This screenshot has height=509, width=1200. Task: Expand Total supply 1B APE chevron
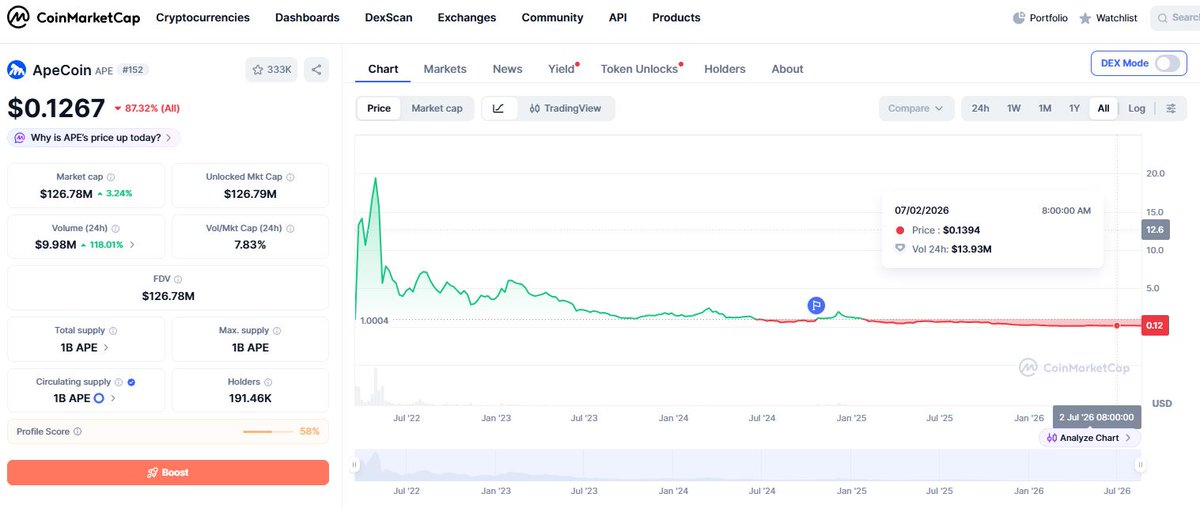tap(107, 347)
